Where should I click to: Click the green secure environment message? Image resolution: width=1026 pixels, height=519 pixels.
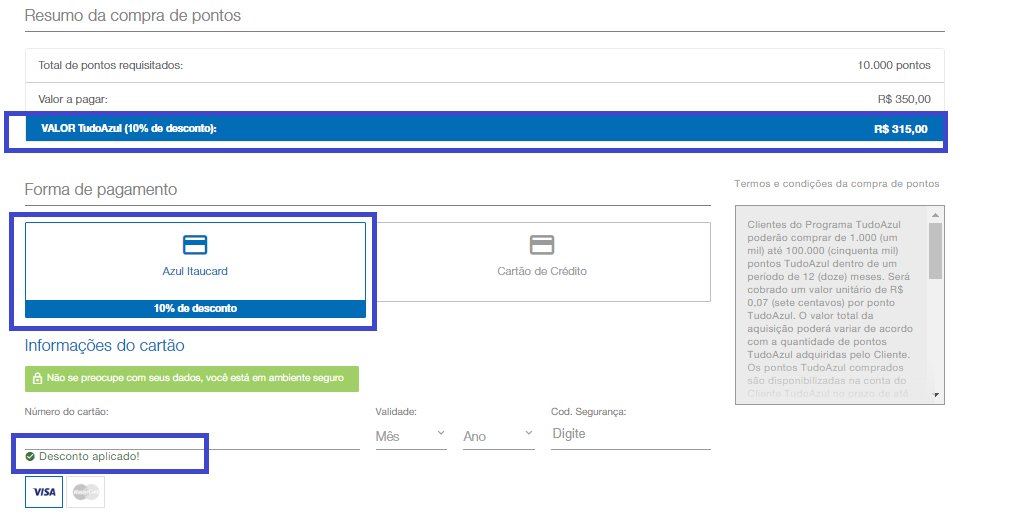[x=192, y=378]
